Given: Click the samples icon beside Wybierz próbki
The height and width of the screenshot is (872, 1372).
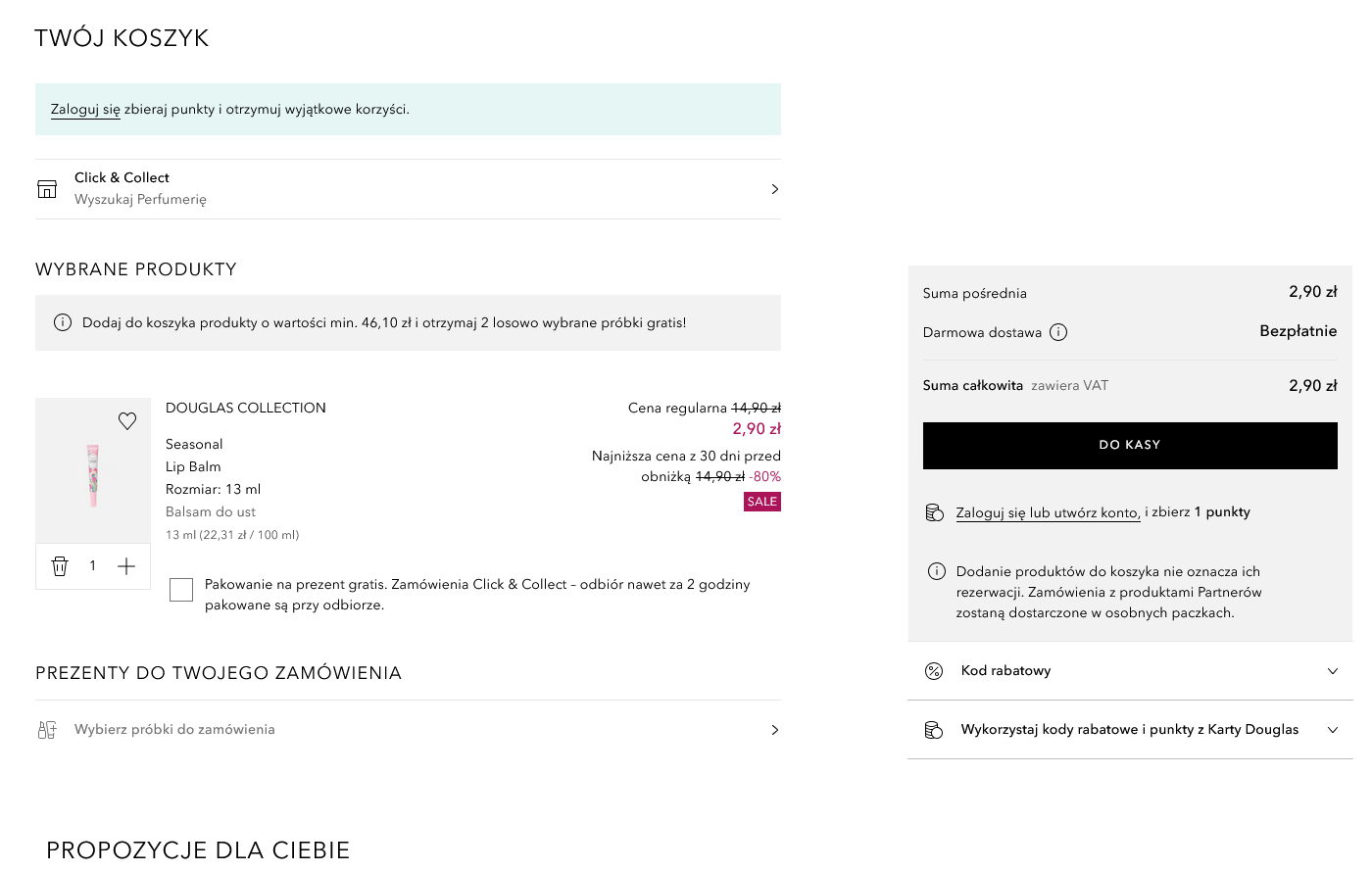Looking at the screenshot, I should coord(47,730).
